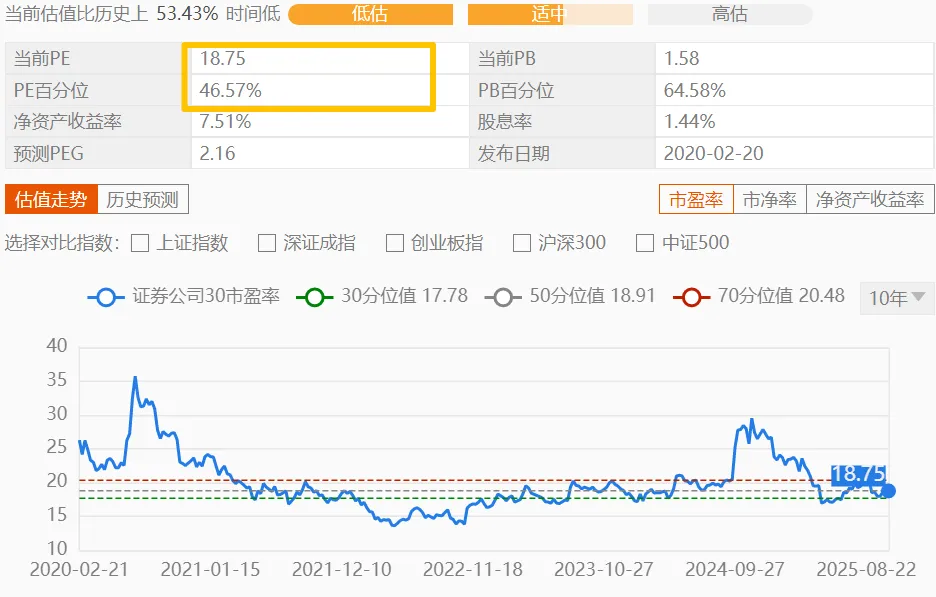This screenshot has height=597, width=936.
Task: Enable the 上证指数 comparison checkbox
Action: tap(140, 243)
